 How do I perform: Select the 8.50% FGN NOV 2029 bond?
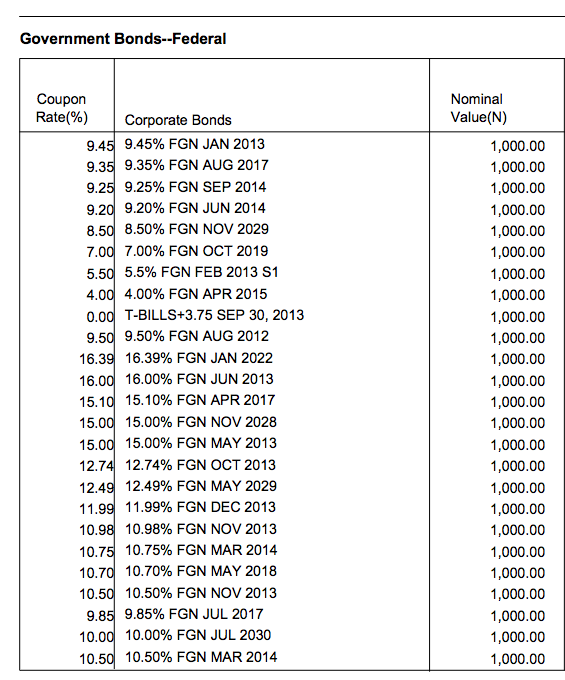point(197,229)
